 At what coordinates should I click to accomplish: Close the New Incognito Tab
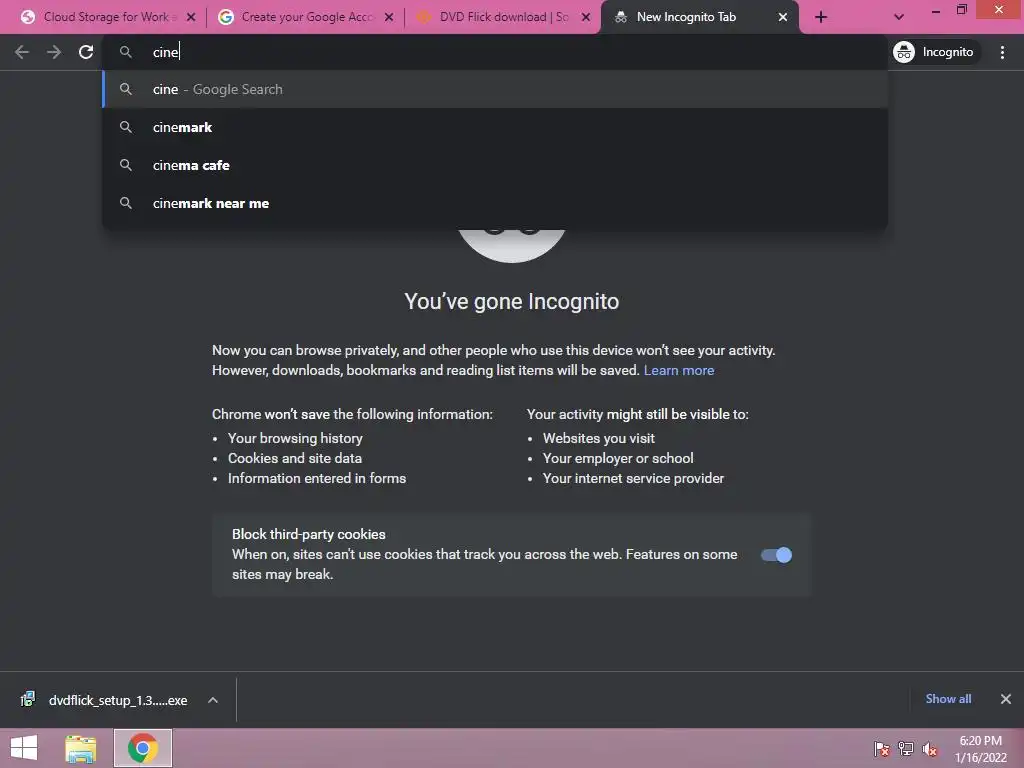tap(782, 17)
